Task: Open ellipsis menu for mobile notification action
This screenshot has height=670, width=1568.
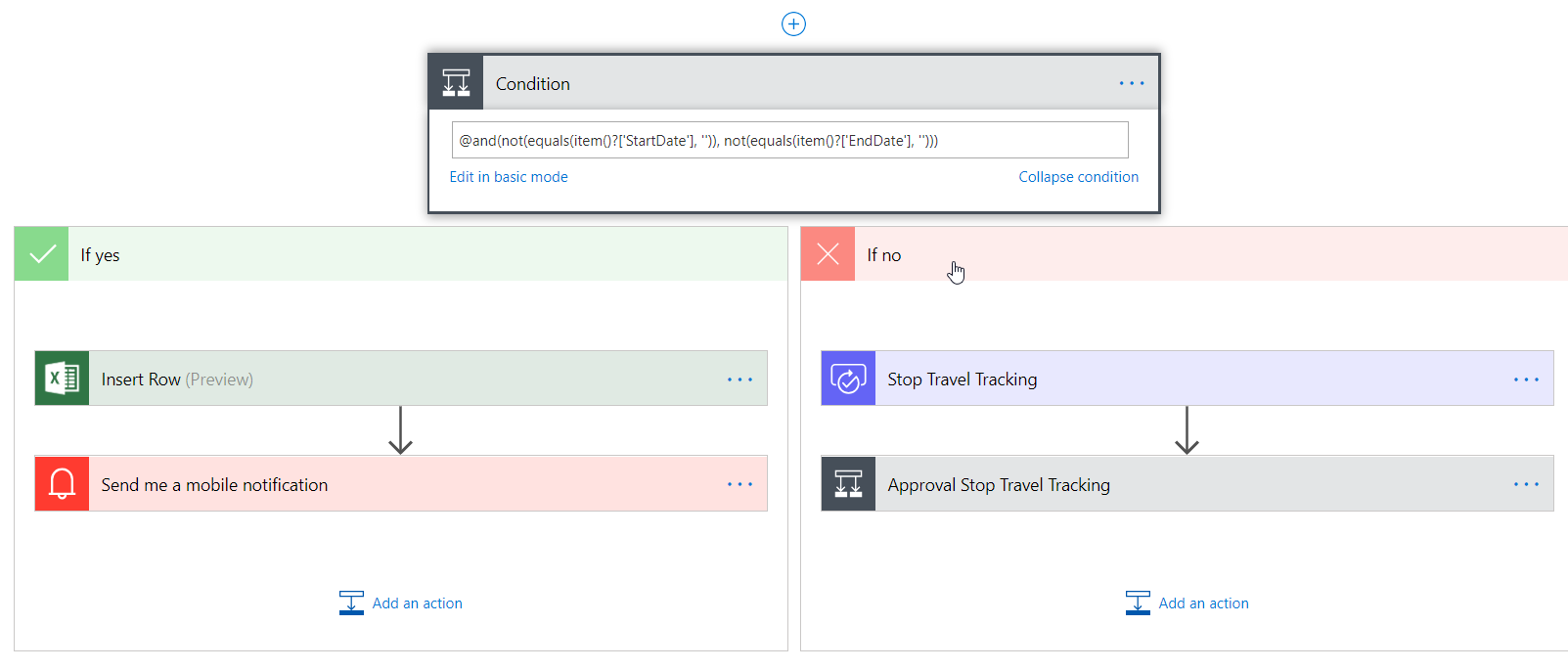Action: [x=739, y=484]
